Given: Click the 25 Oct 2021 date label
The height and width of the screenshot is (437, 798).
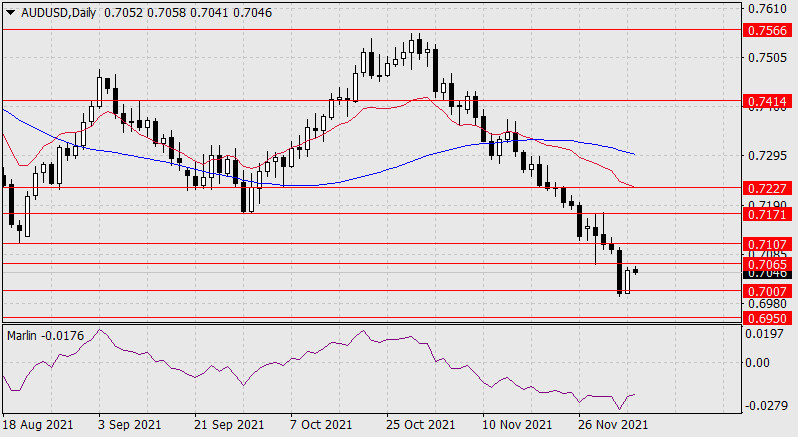Looking at the screenshot, I should [420, 425].
